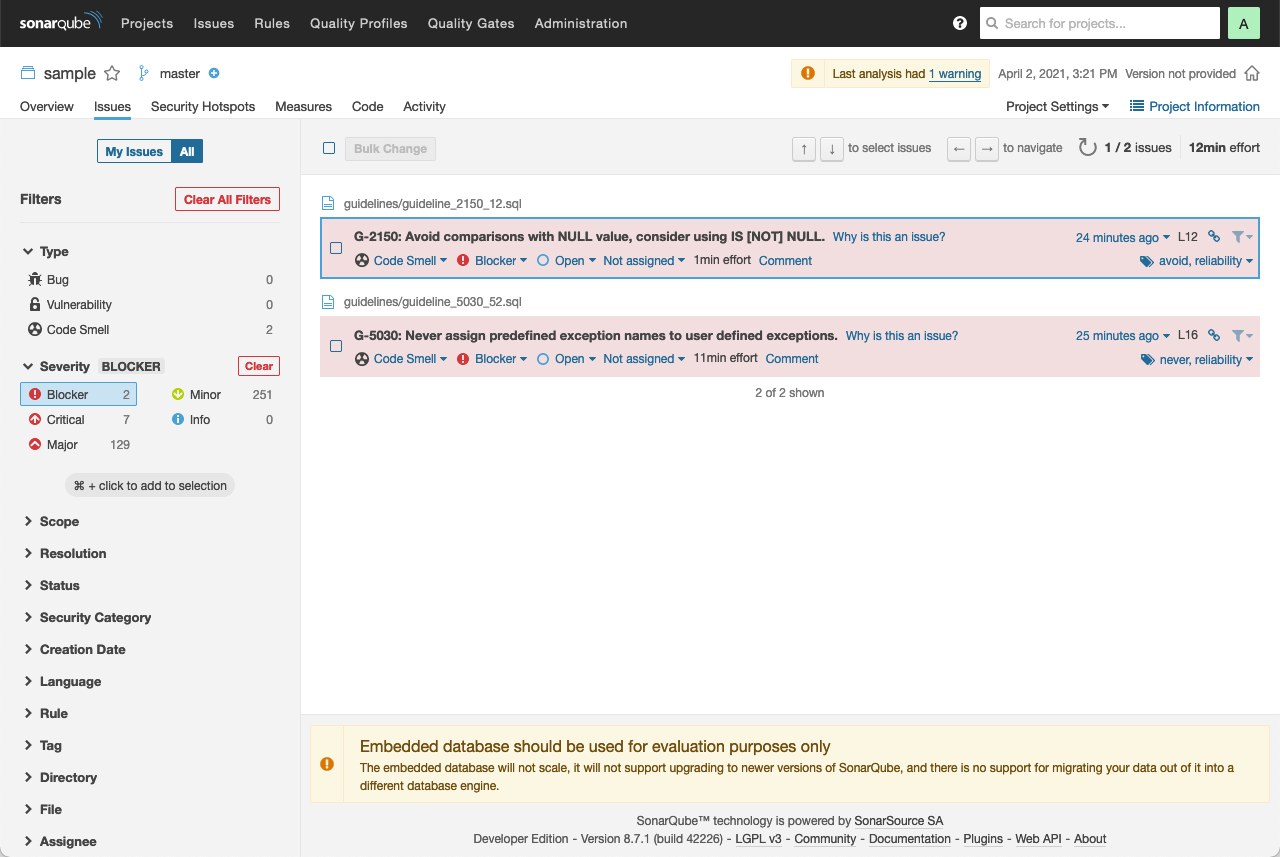Switch to the Measures tab
The width and height of the screenshot is (1280, 857).
(303, 106)
